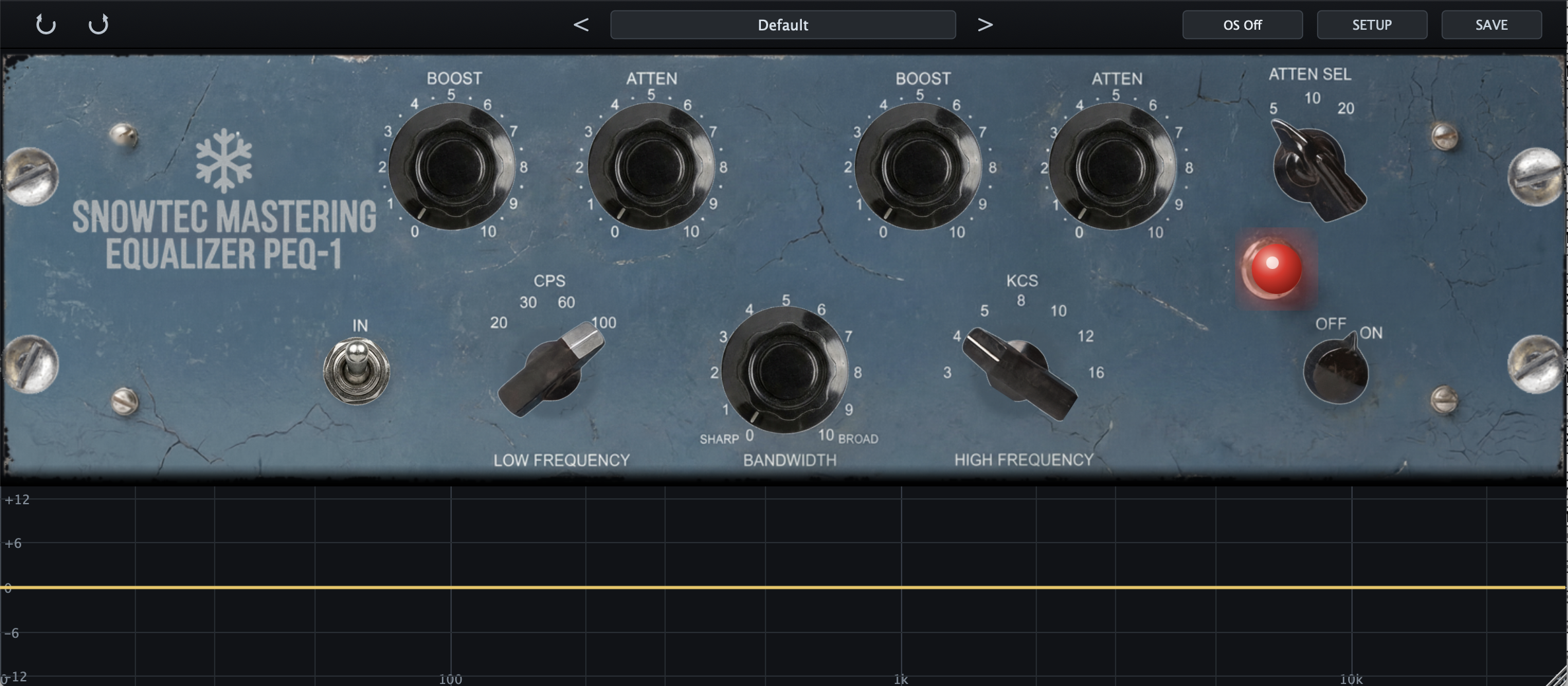This screenshot has height=686, width=1568.
Task: Click the low frequency BOOST knob
Action: [x=452, y=166]
